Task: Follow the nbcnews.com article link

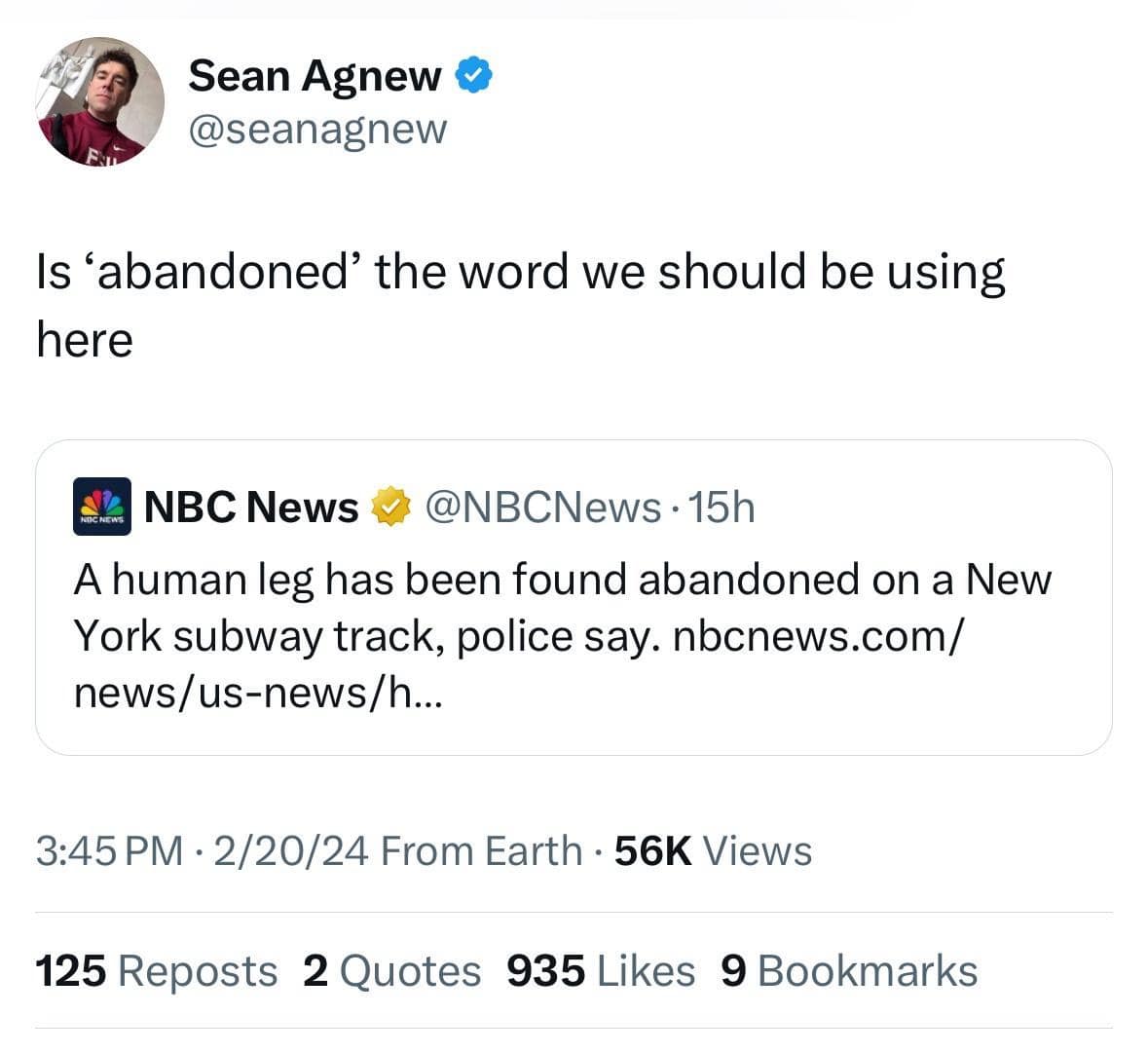Action: (x=818, y=636)
